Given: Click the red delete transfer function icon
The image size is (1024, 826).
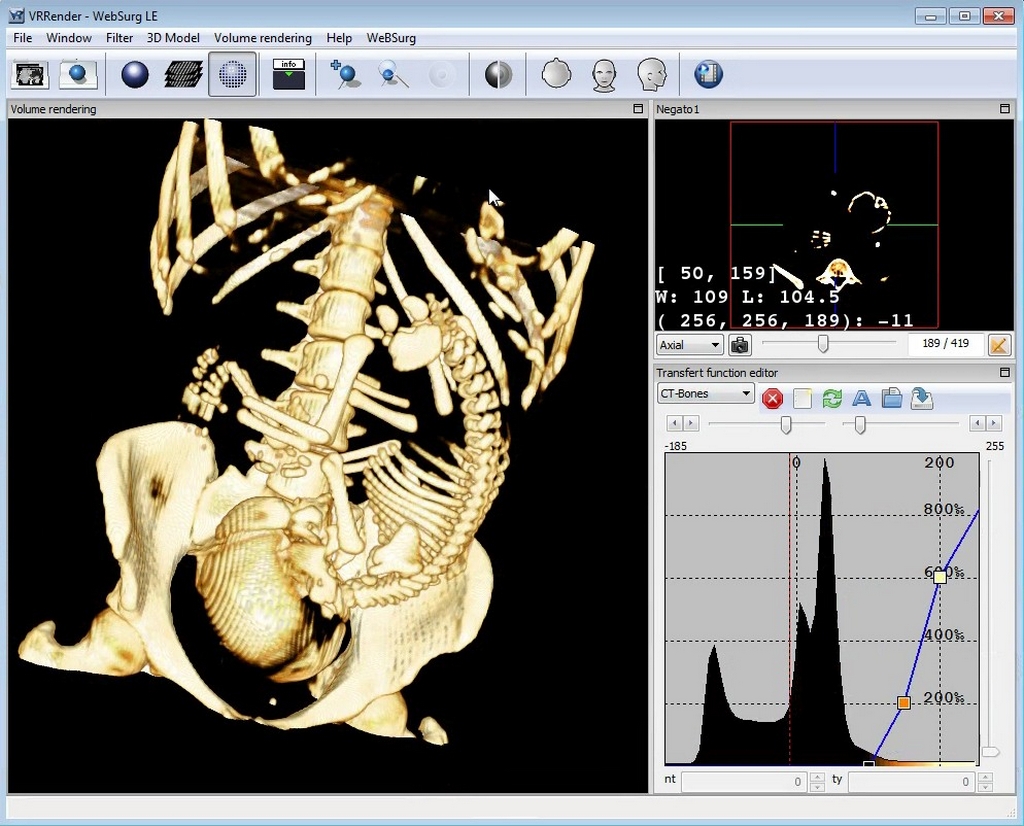Looking at the screenshot, I should (772, 399).
